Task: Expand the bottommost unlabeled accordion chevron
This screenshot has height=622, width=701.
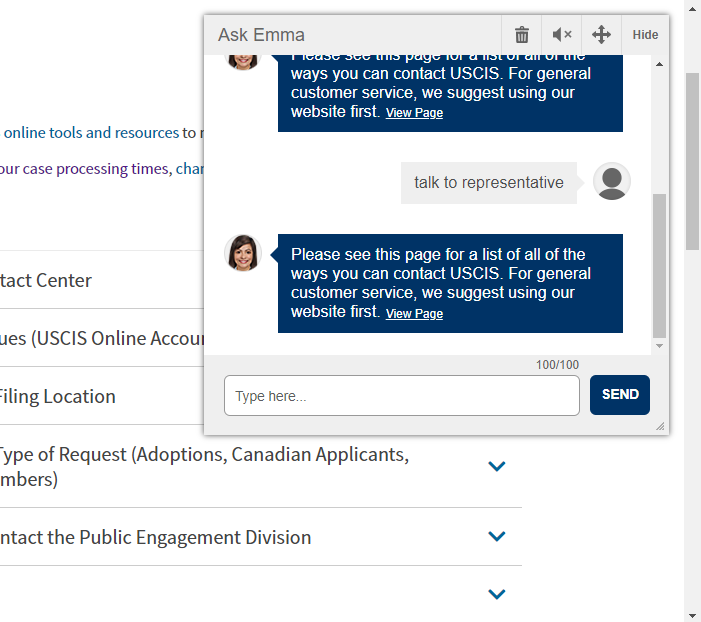Action: click(496, 595)
